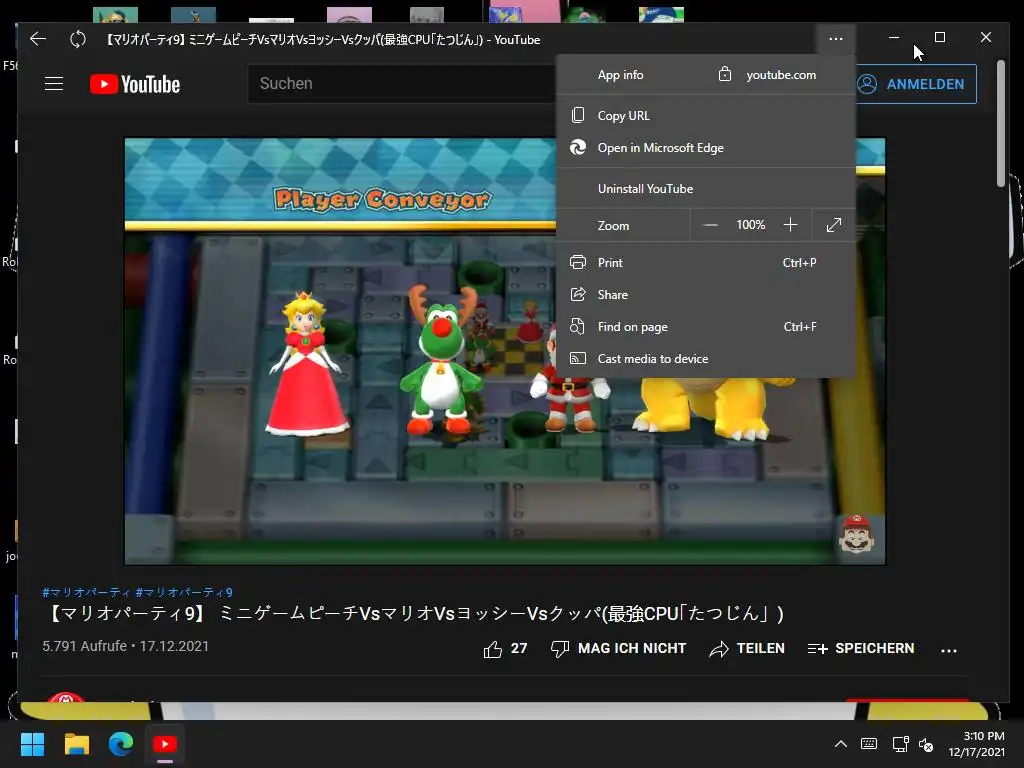Viewport: 1024px width, 768px height.
Task: Choose Share in the menu
Action: 705,295
